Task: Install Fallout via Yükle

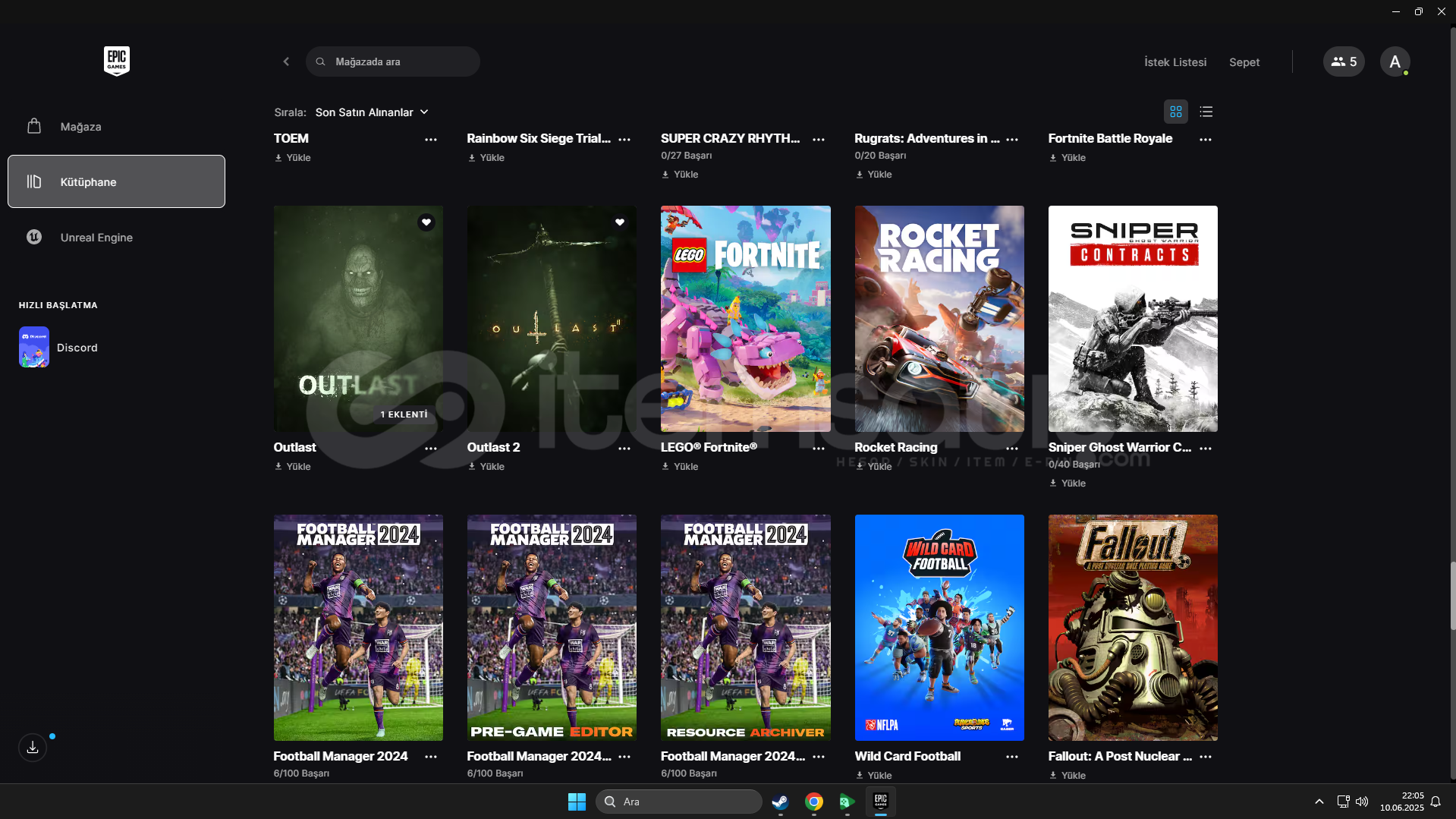Action: 1068,776
